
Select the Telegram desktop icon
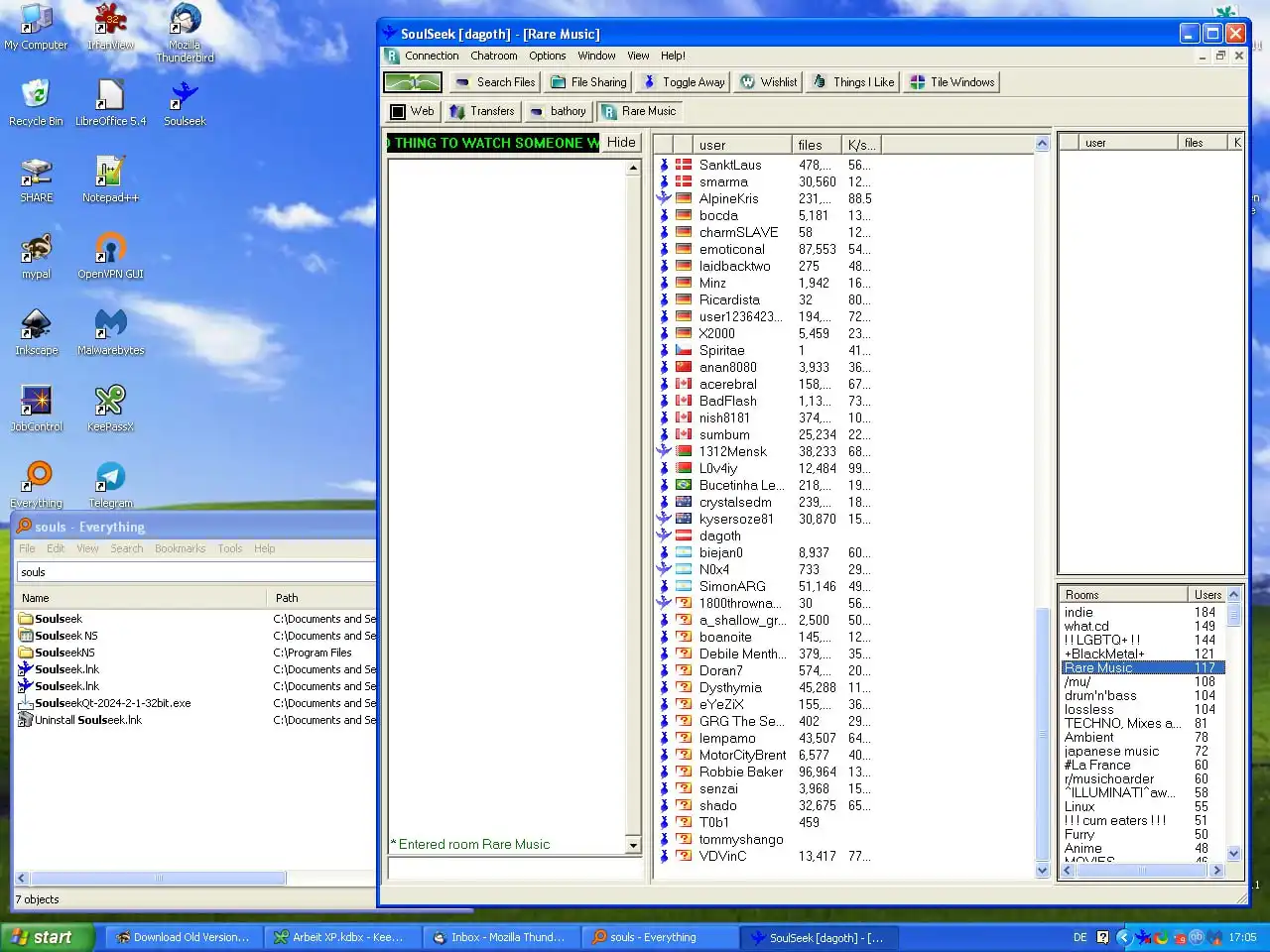(110, 485)
